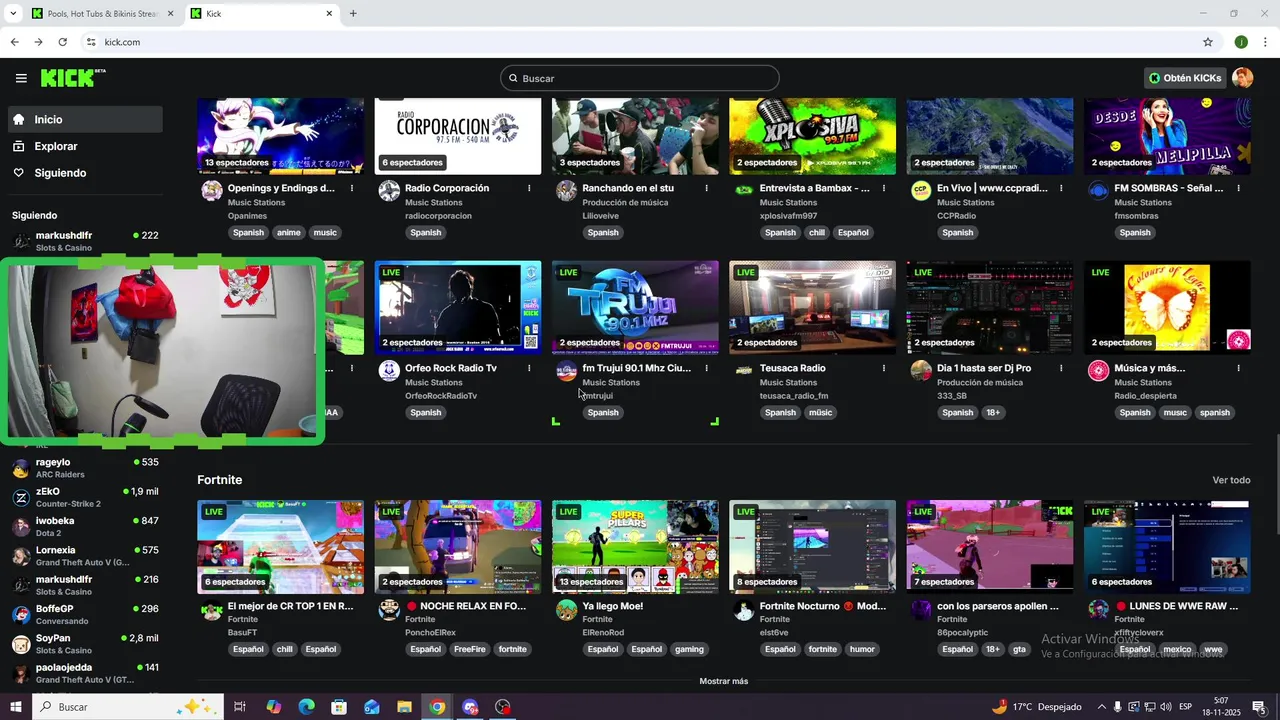
Task: Open options menu for Teusaca Radio stream
Action: (x=884, y=368)
